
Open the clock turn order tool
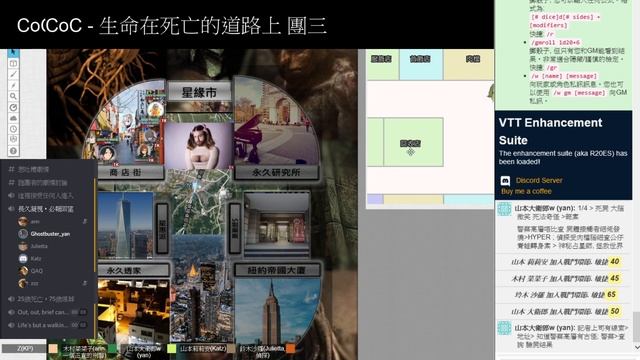point(13,129)
